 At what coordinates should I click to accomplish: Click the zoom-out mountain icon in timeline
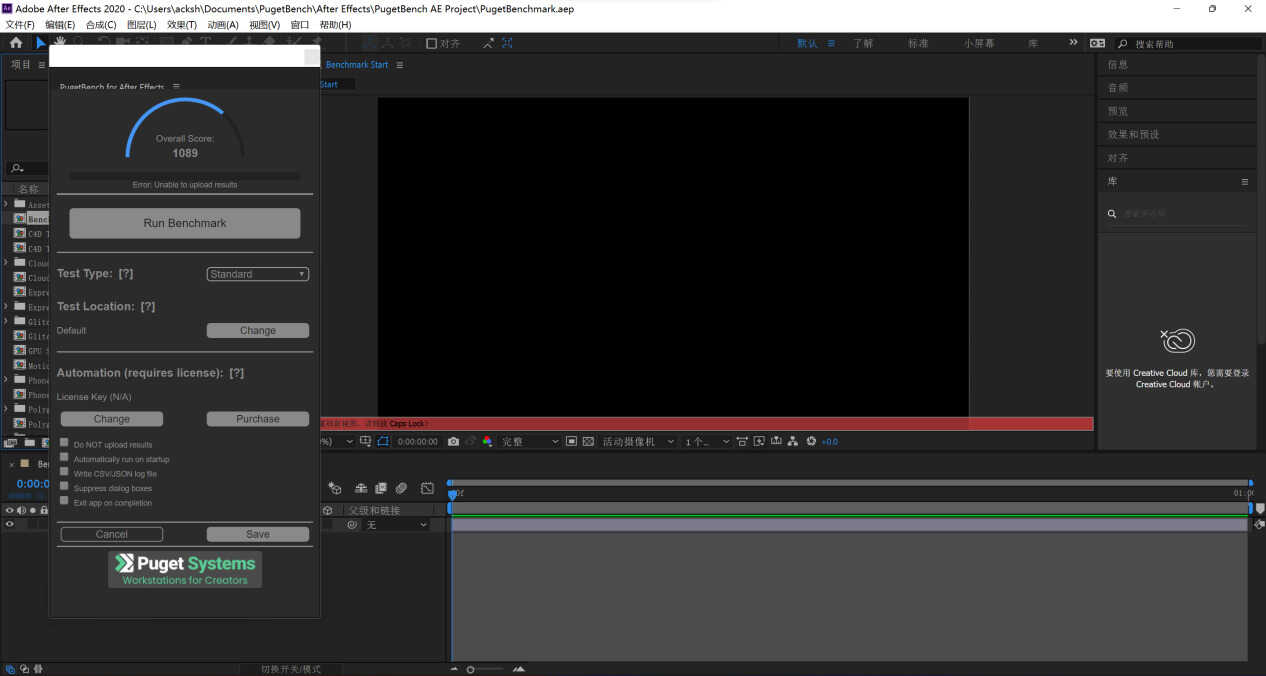454,669
